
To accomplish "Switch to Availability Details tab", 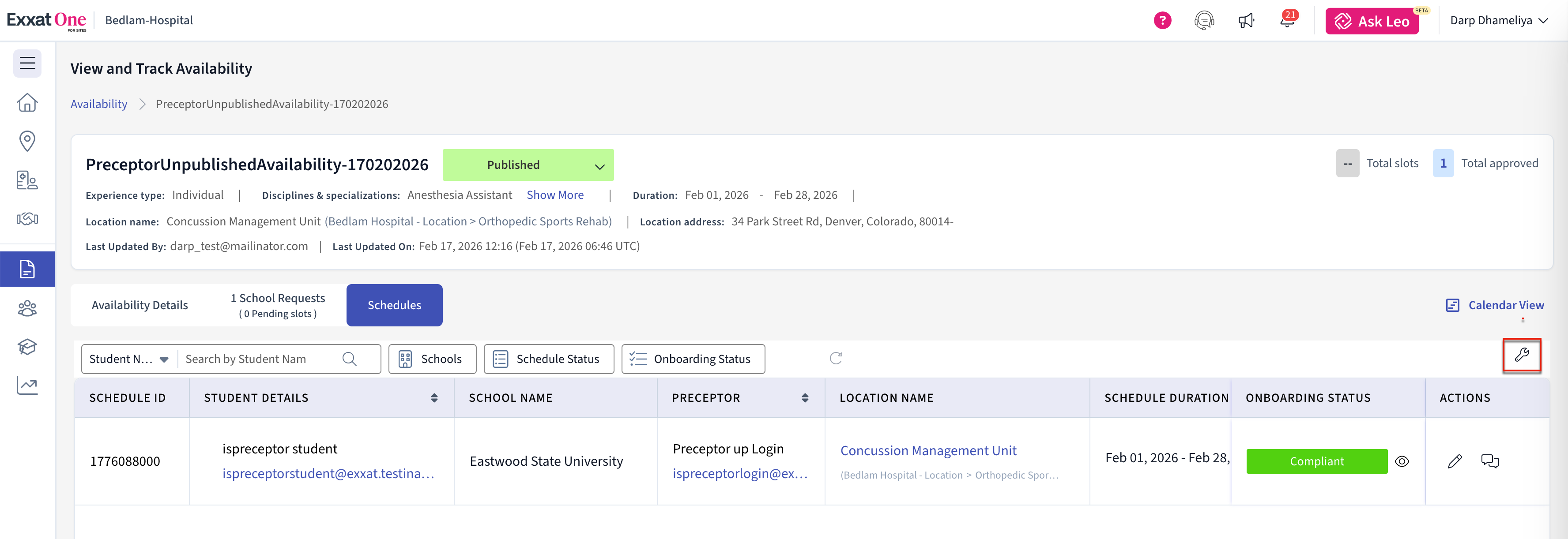I will [139, 305].
